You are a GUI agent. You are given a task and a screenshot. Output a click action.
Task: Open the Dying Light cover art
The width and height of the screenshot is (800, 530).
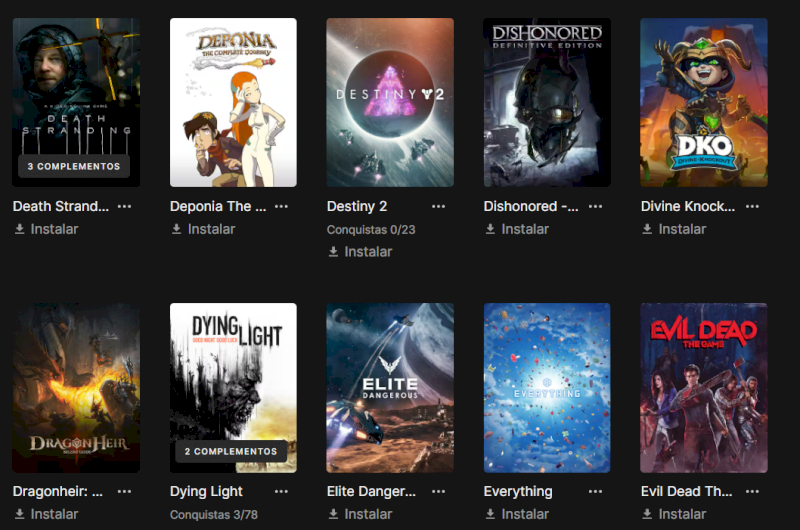pos(233,388)
